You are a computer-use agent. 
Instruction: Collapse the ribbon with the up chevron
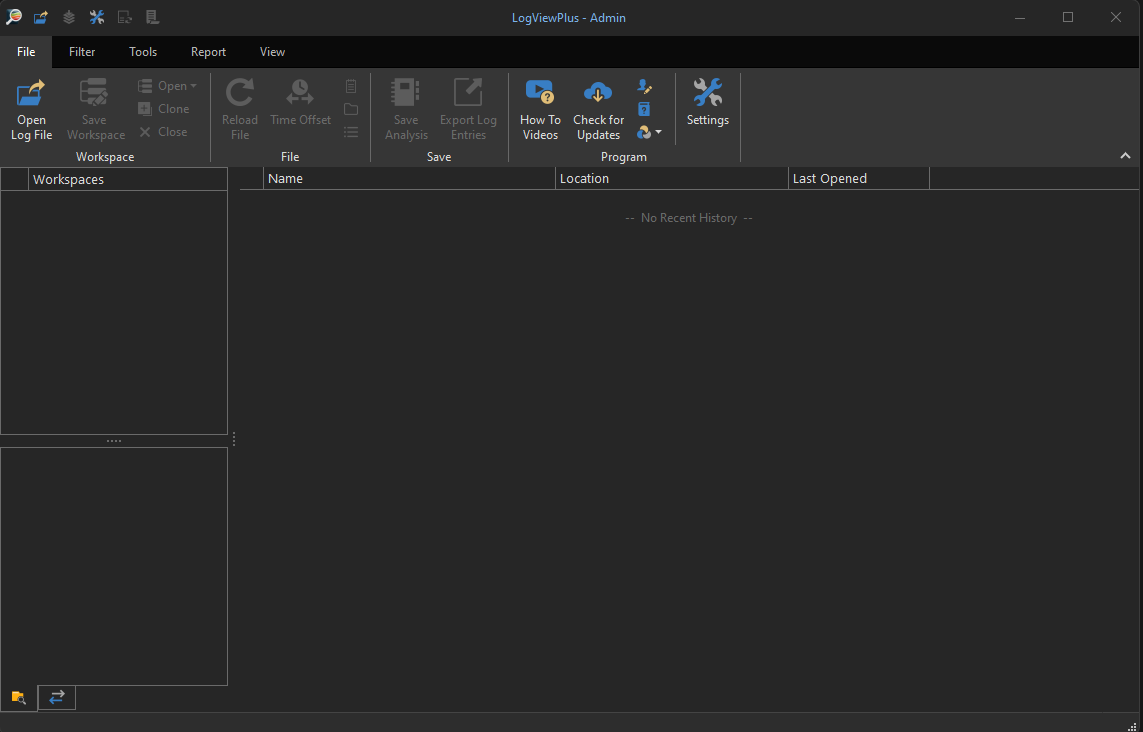tap(1126, 155)
